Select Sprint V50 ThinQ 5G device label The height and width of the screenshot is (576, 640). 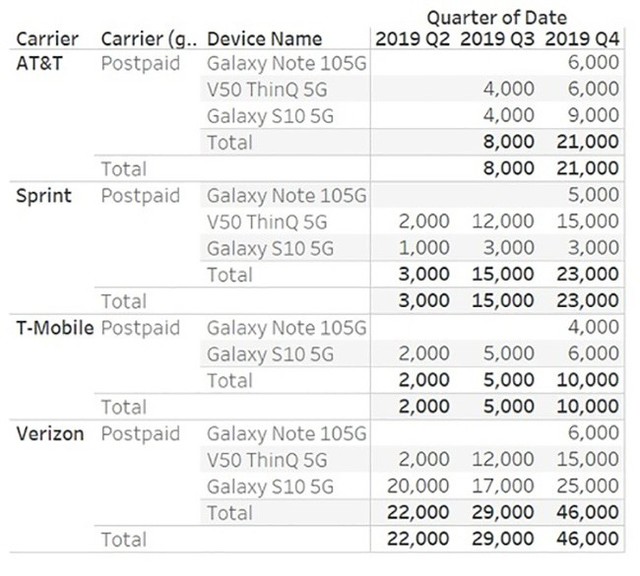(x=267, y=222)
